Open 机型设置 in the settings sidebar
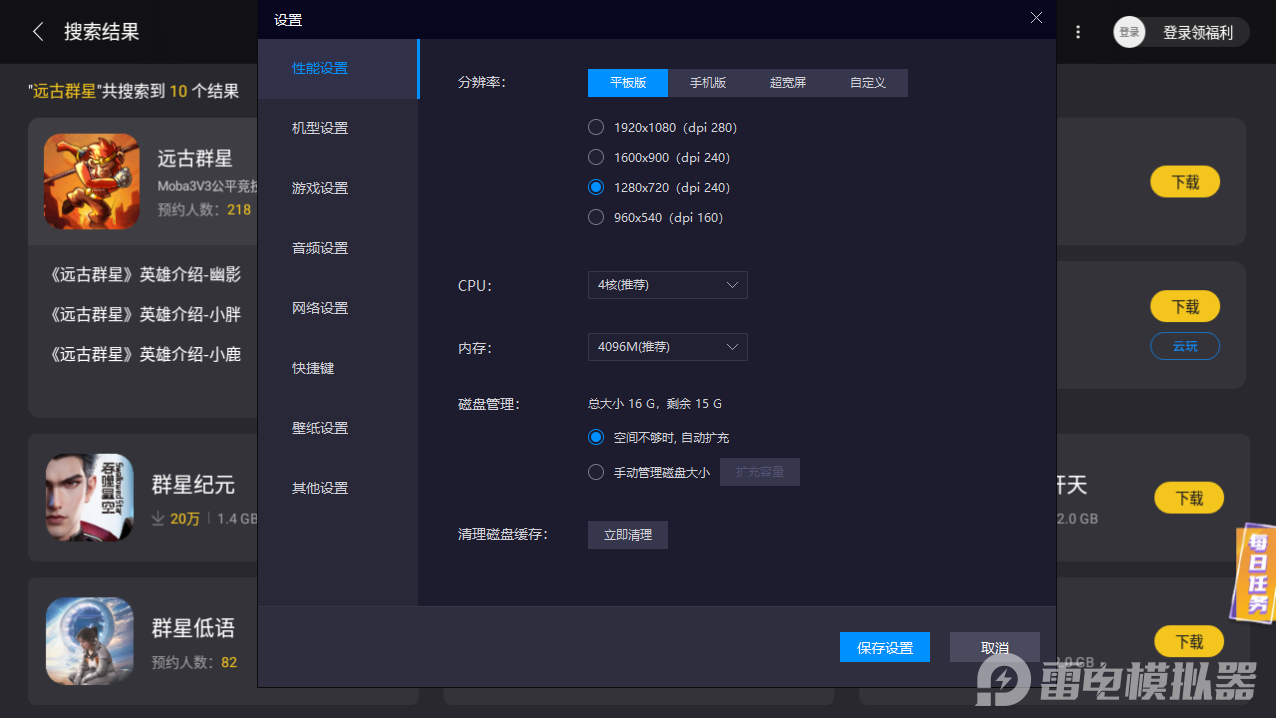 pyautogui.click(x=338, y=128)
